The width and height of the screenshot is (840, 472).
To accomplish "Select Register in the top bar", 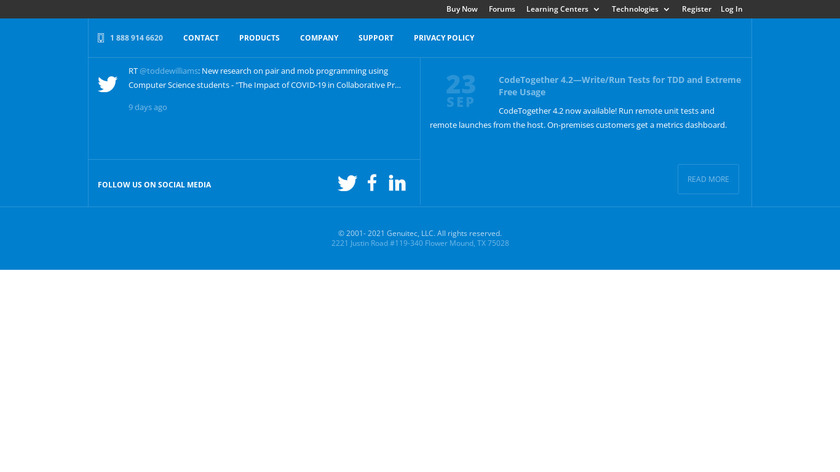I will click(x=696, y=9).
